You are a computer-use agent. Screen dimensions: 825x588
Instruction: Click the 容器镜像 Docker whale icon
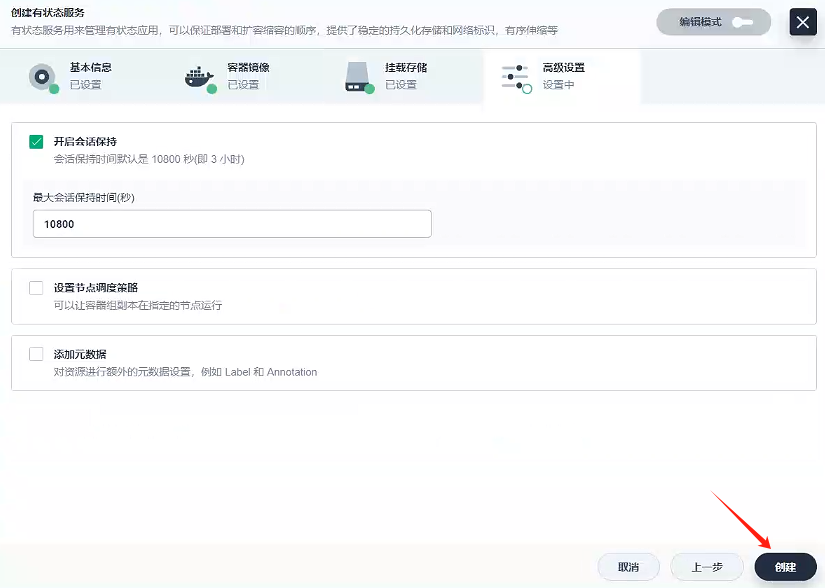click(200, 78)
